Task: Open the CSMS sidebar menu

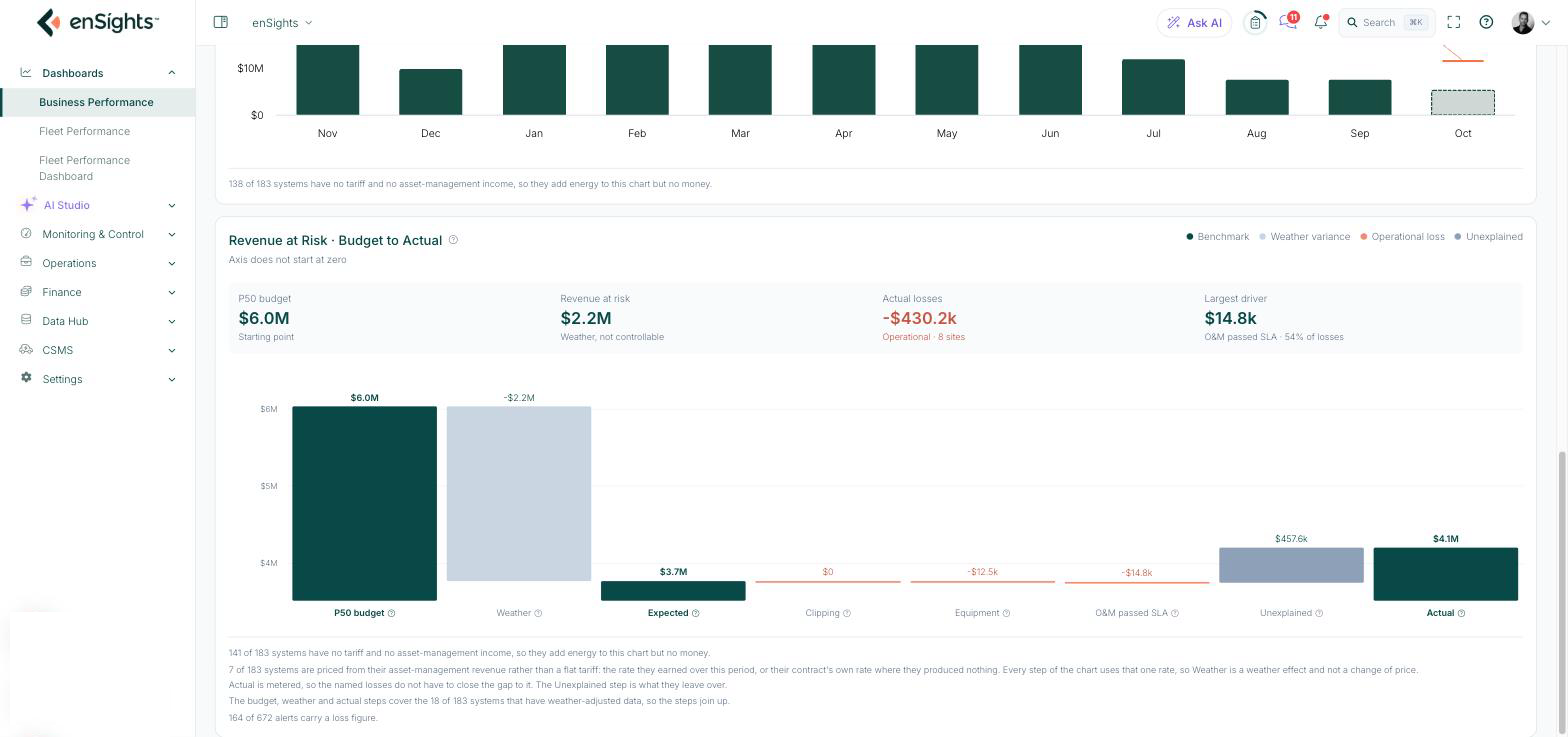Action: click(x=98, y=350)
